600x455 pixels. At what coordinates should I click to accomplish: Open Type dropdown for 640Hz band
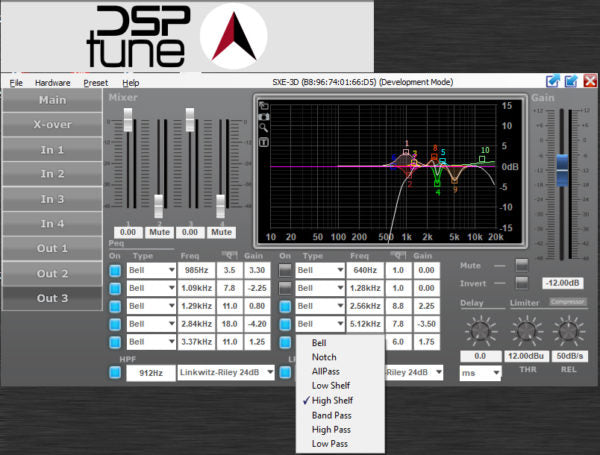(x=320, y=270)
